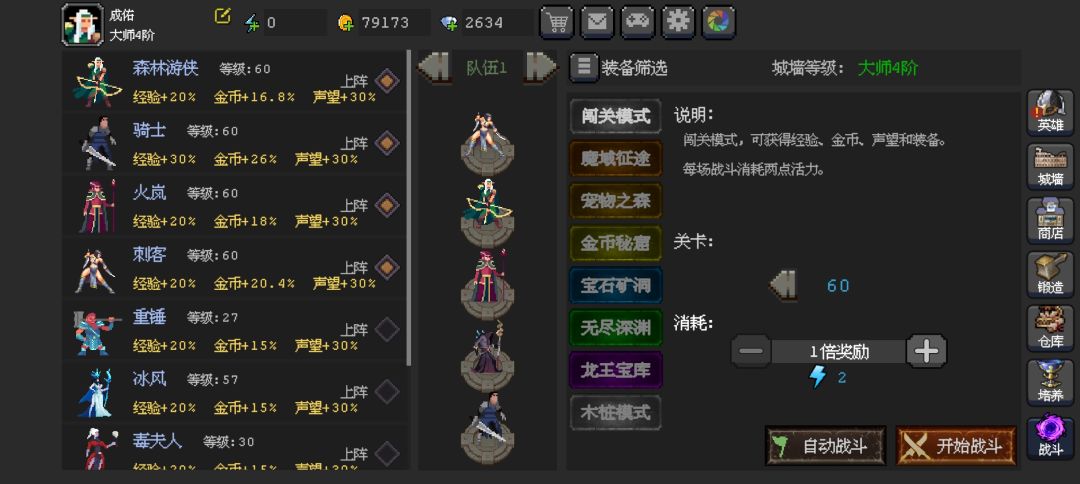Select the 魔域征途 mode tab
The image size is (1080, 484).
coord(616,158)
